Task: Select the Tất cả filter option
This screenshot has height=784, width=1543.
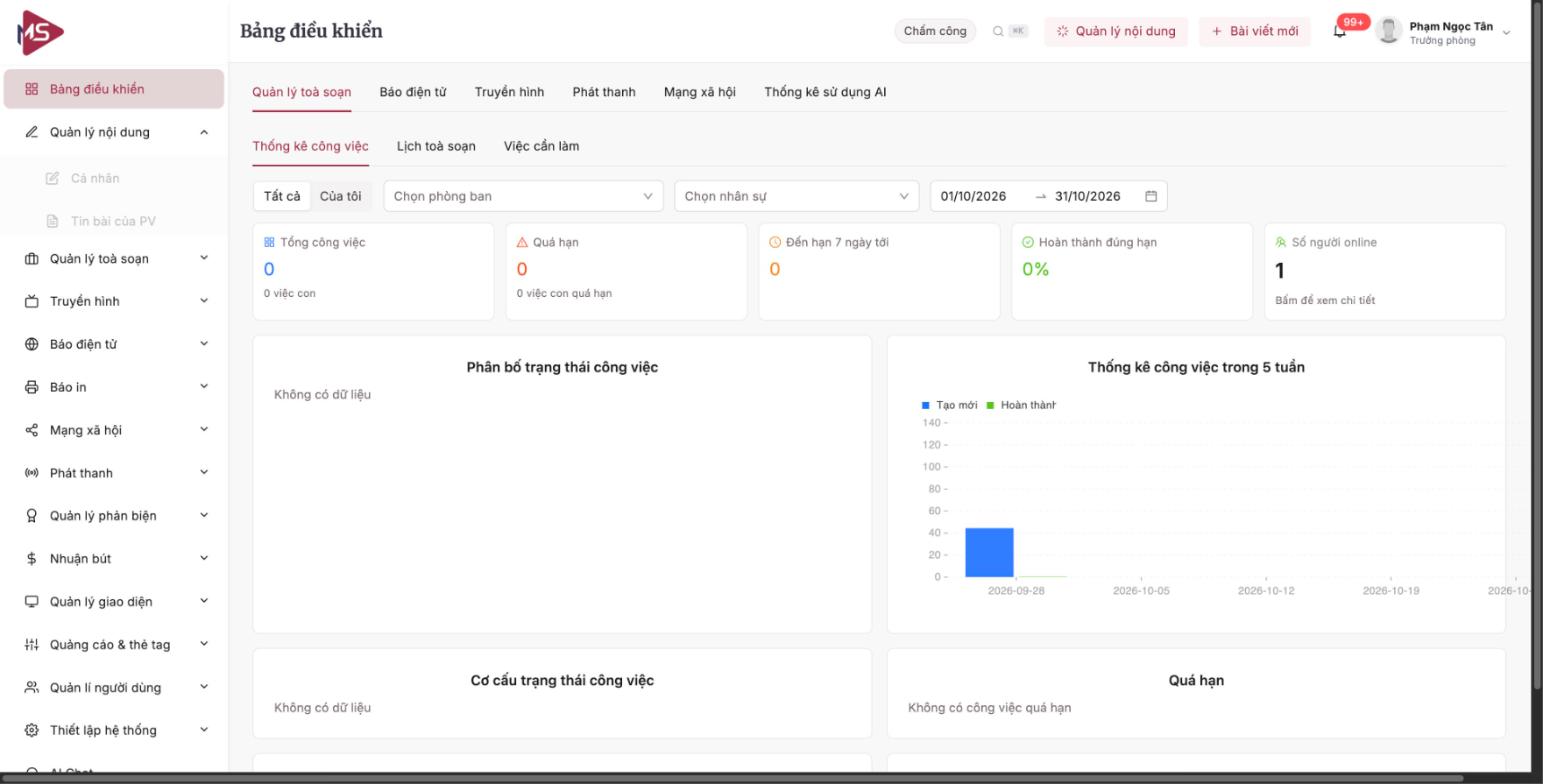Action: pos(282,196)
